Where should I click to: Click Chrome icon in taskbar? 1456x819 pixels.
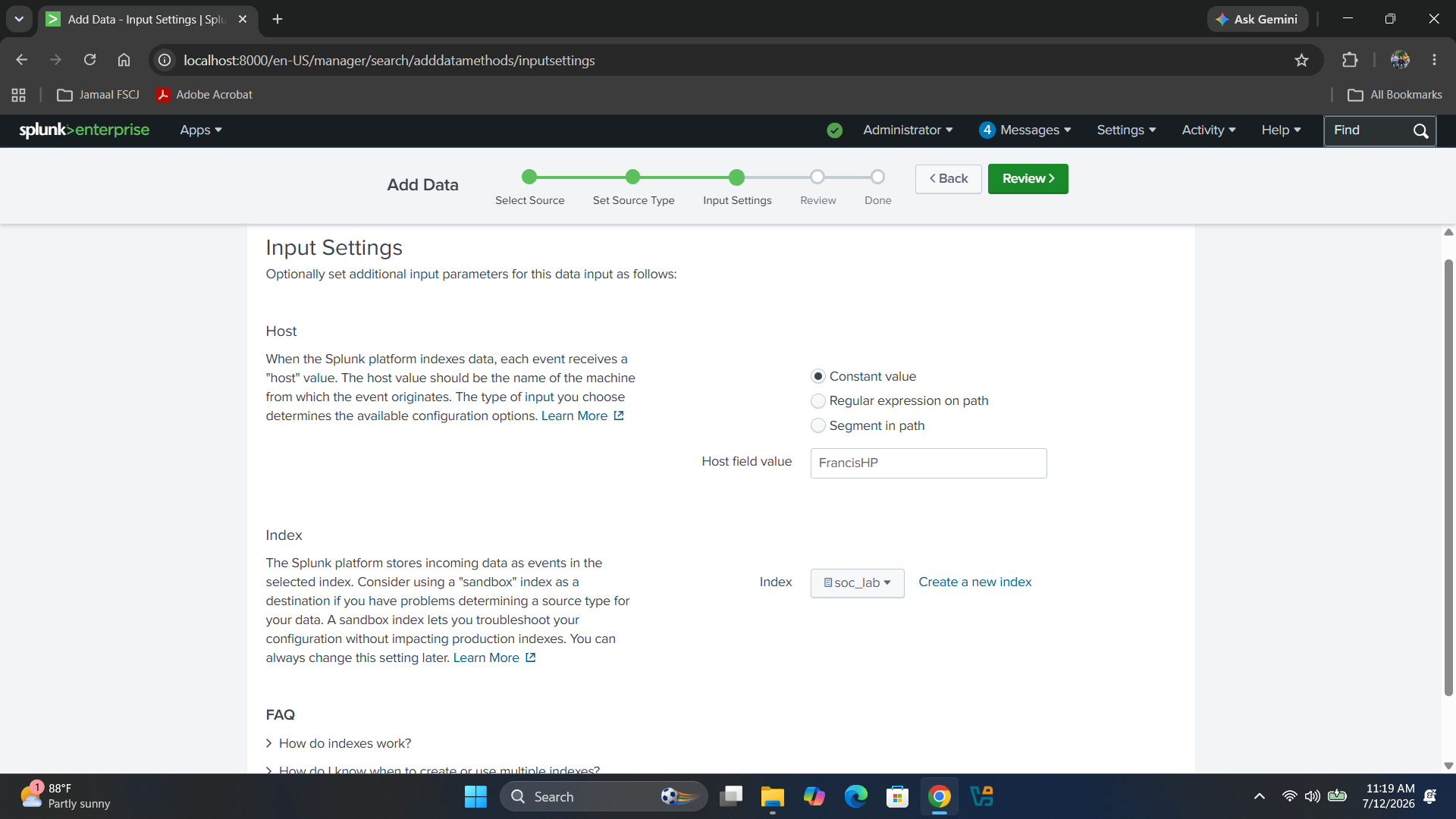click(939, 796)
